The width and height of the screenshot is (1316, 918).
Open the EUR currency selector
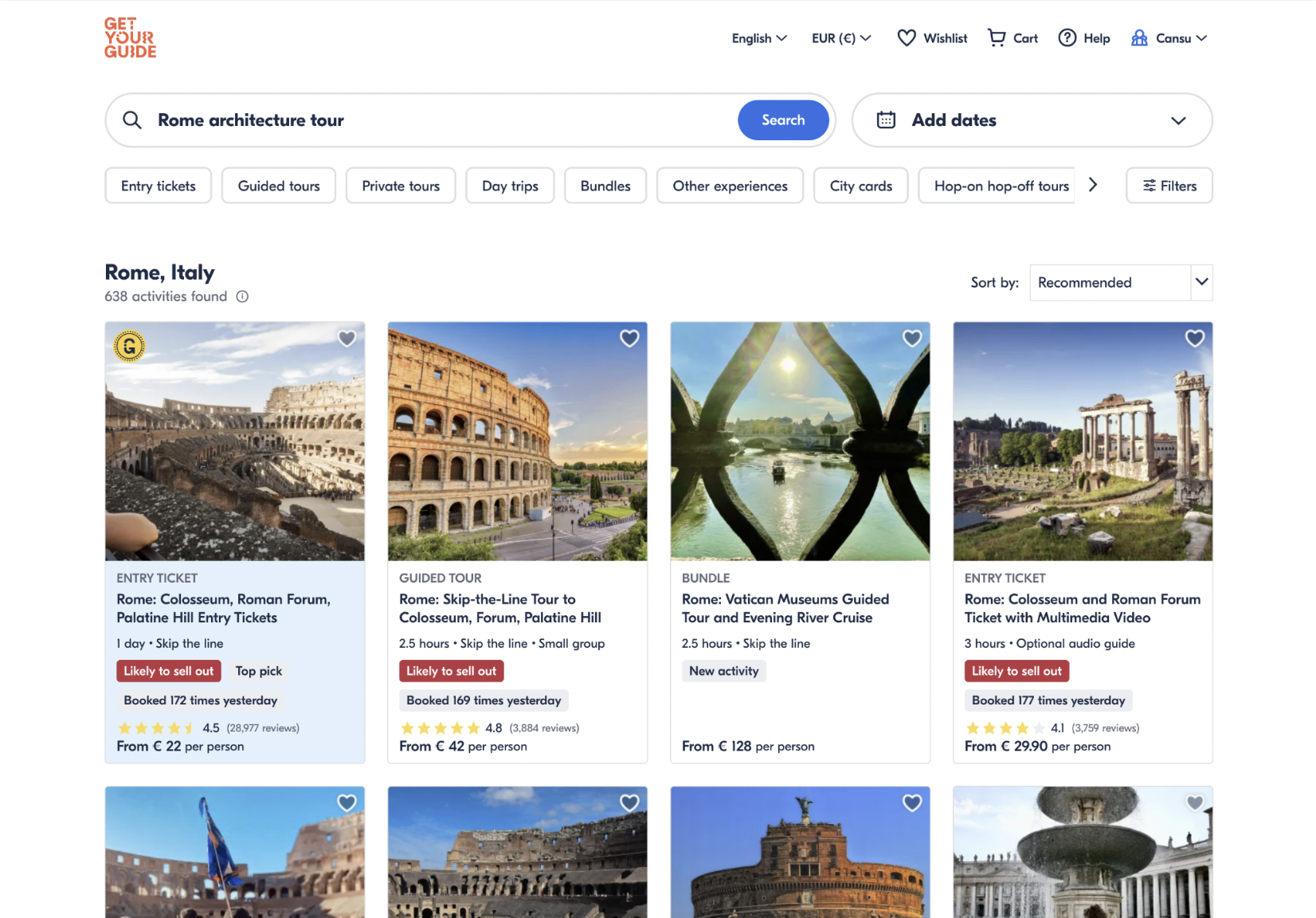click(840, 37)
